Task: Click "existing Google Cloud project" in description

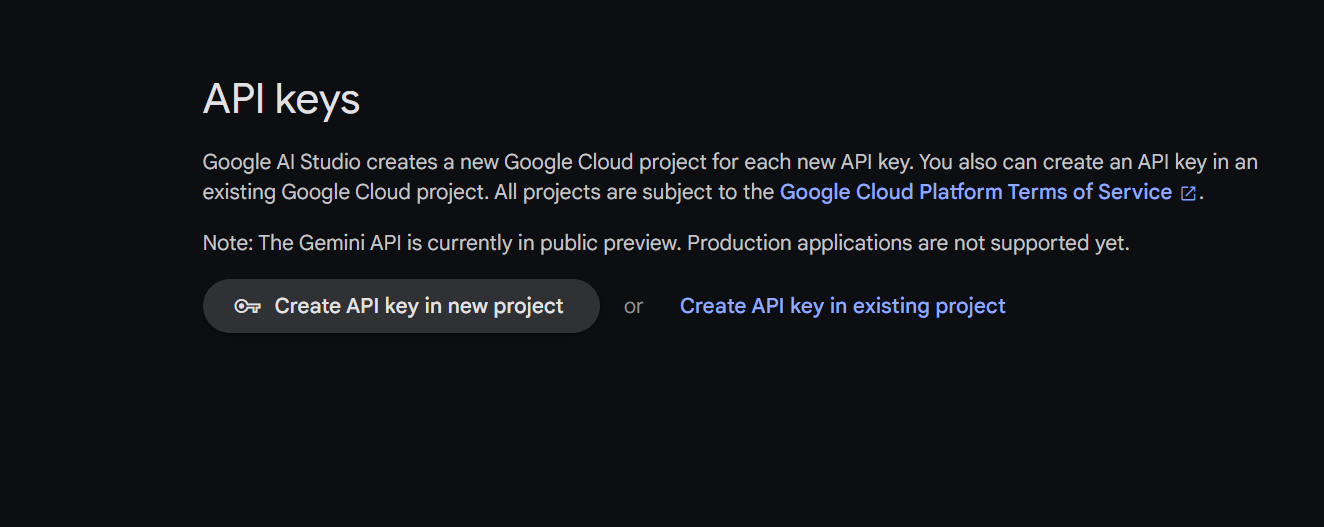Action: [346, 192]
